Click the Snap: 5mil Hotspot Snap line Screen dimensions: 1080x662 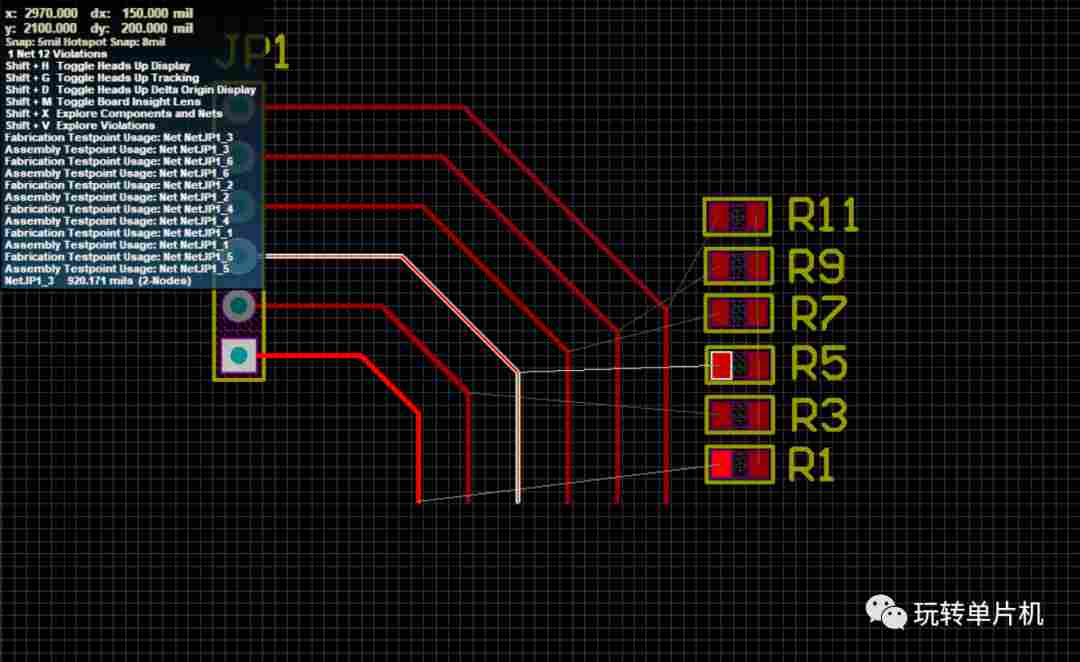[x=85, y=42]
